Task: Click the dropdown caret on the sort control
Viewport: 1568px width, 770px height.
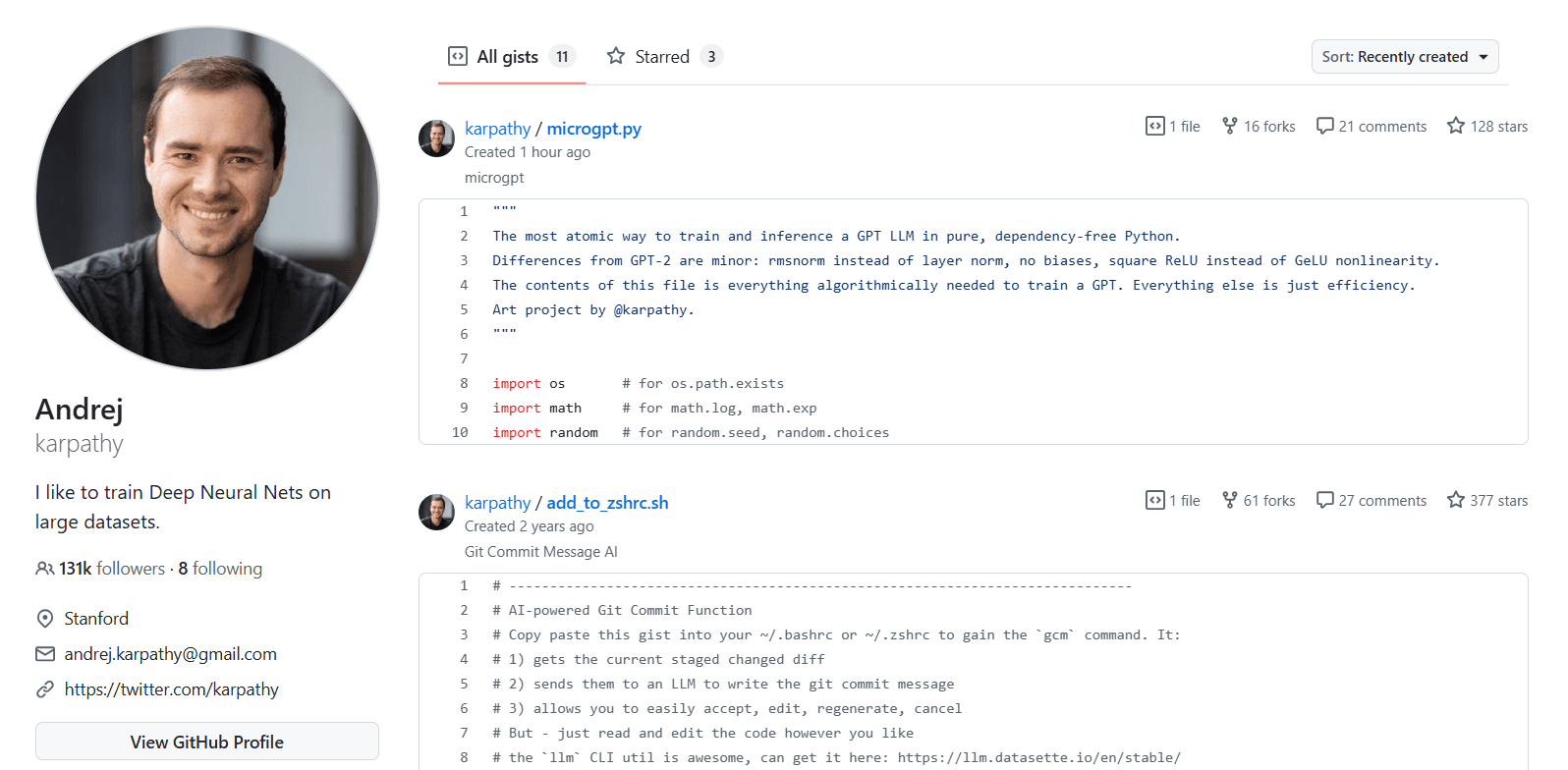Action: (1484, 56)
